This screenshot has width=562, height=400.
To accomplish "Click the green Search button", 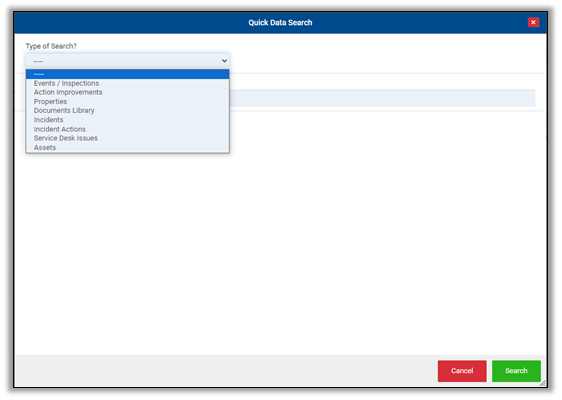I will pyautogui.click(x=516, y=371).
